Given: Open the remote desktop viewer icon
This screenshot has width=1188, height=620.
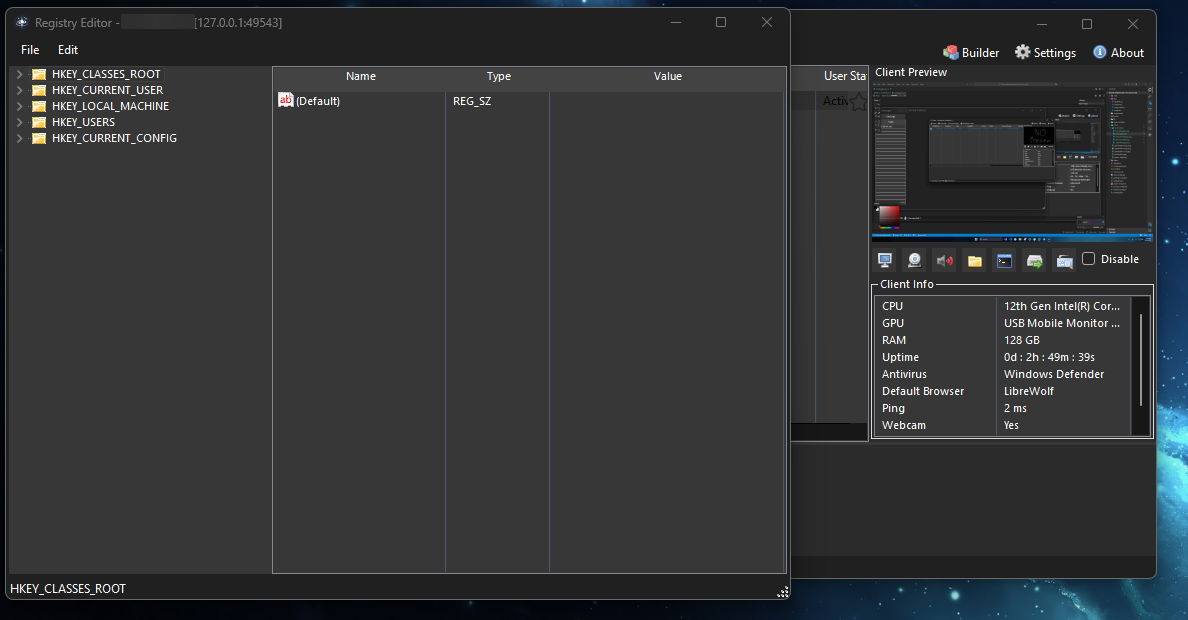Looking at the screenshot, I should [885, 259].
